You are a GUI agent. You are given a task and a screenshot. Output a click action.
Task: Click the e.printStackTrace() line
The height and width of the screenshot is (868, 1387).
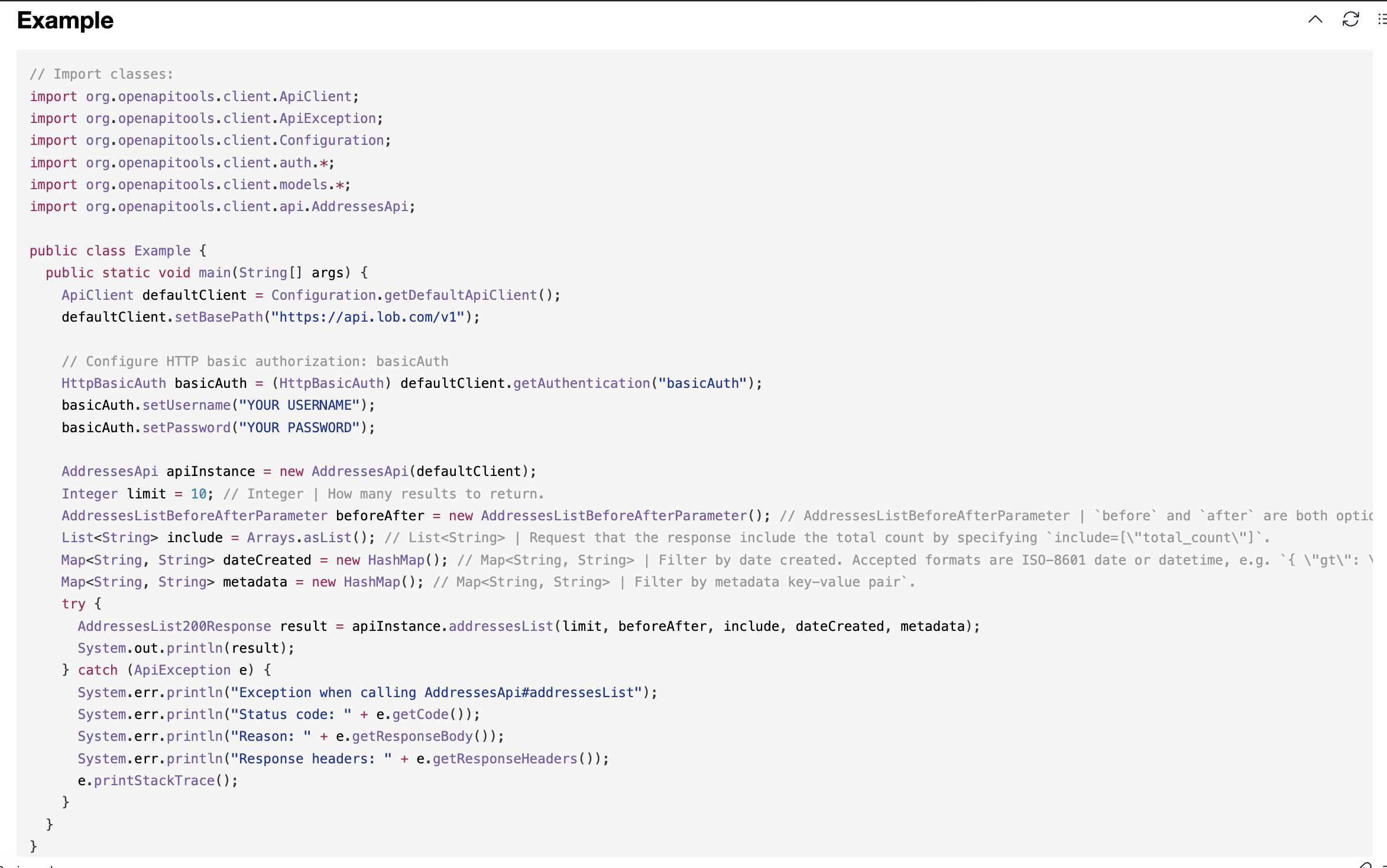click(x=157, y=780)
